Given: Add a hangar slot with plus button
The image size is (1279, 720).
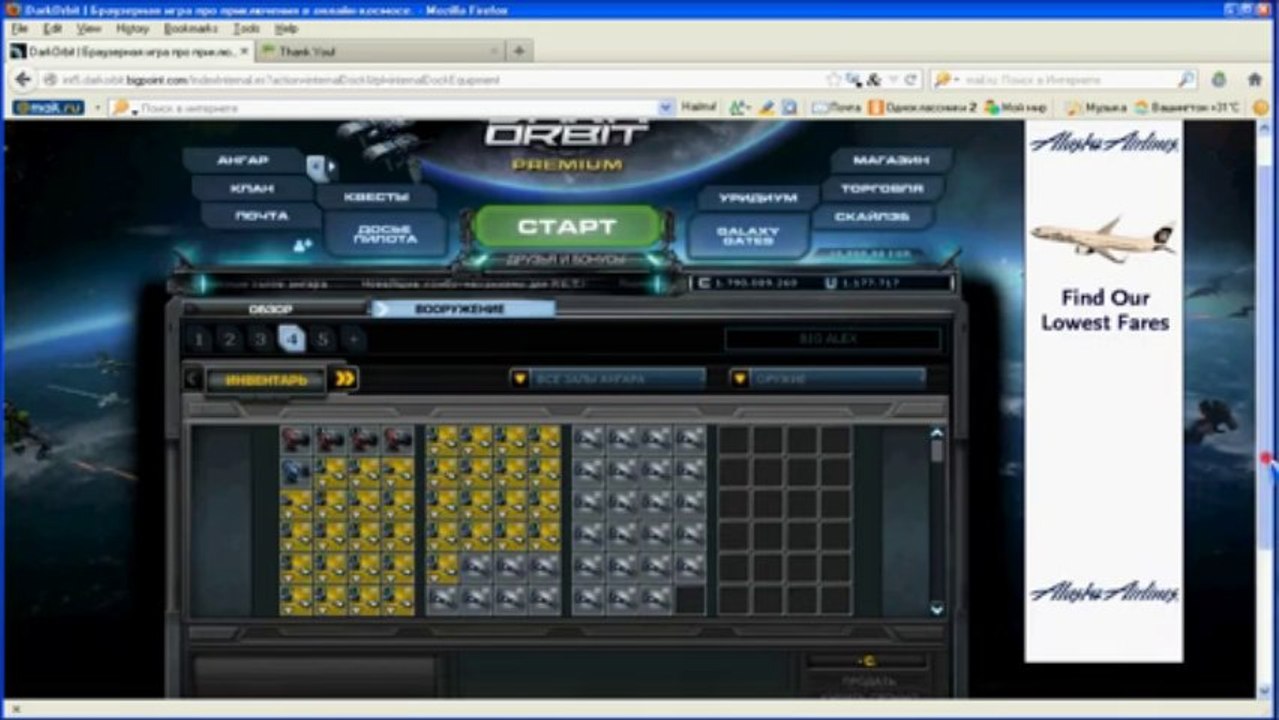Looking at the screenshot, I should pyautogui.click(x=353, y=339).
